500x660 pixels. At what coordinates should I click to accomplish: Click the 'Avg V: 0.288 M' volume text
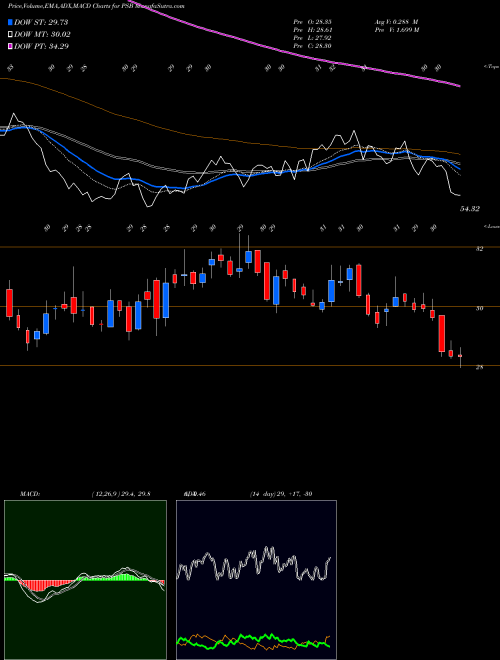[x=396, y=22]
